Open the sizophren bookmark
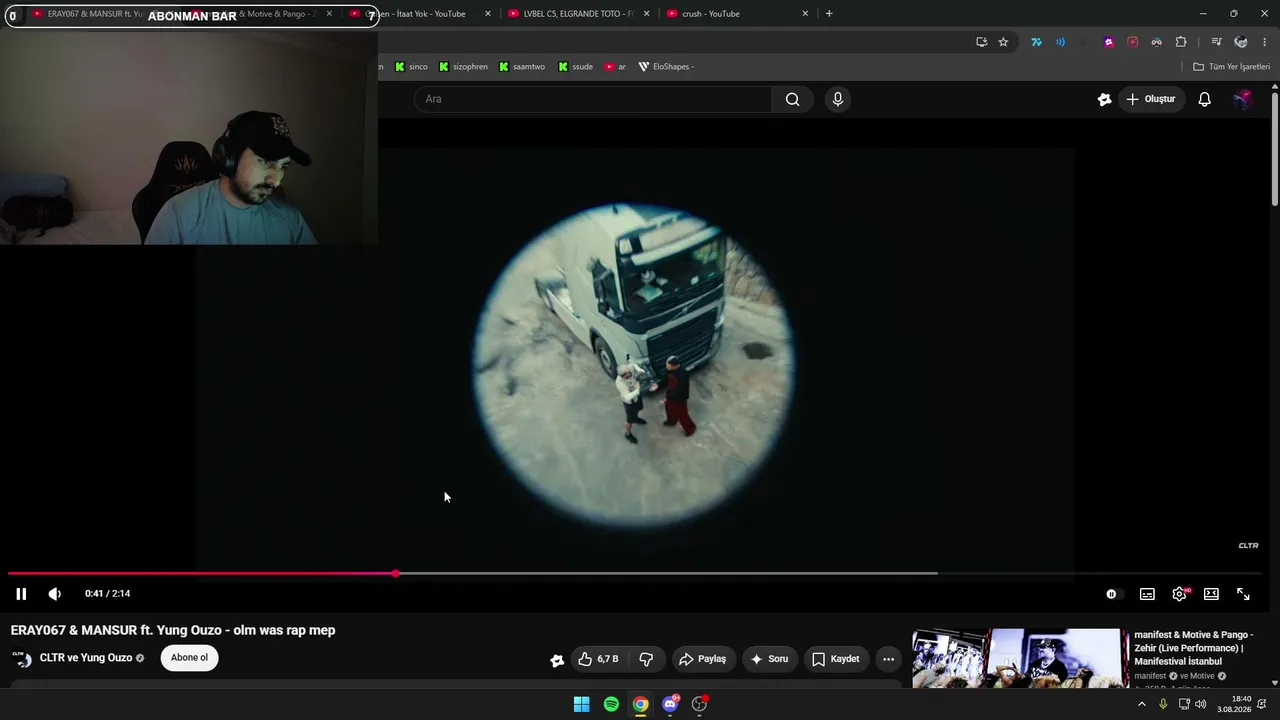Image resolution: width=1280 pixels, height=720 pixels. pos(464,67)
